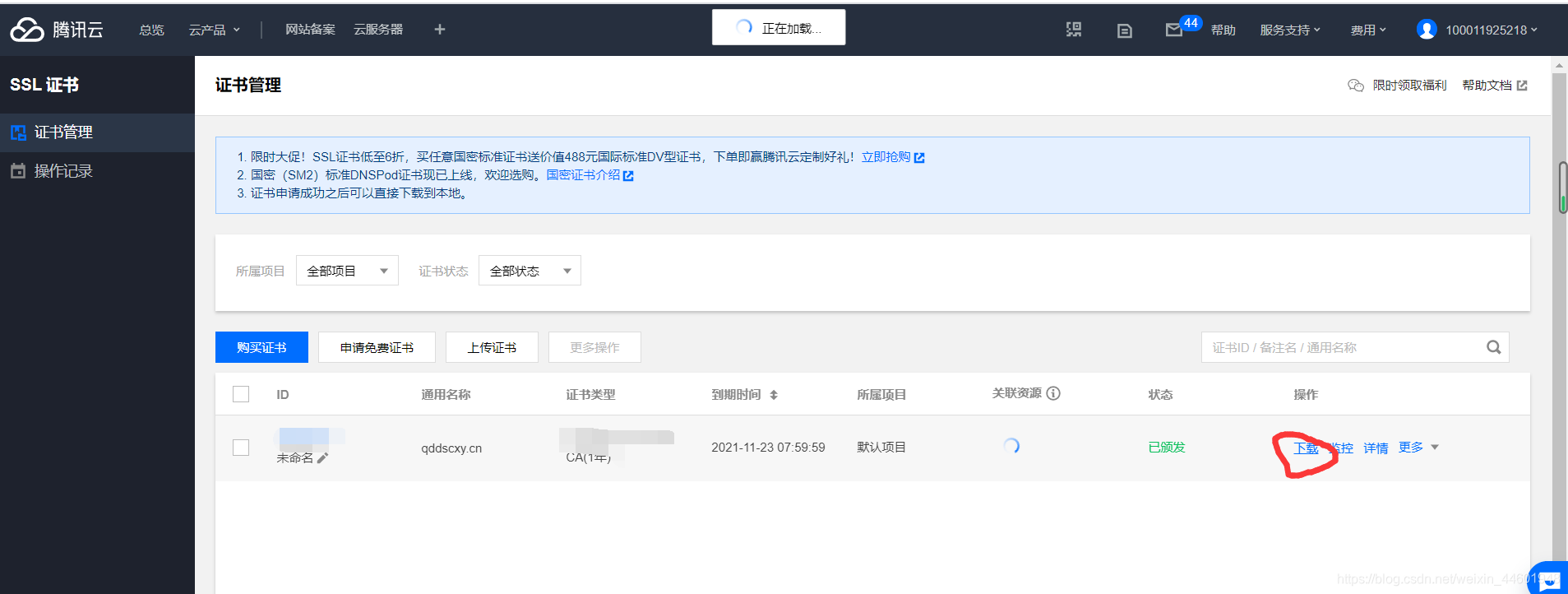This screenshot has width=1568, height=594.
Task: Click the 更多操作 button
Action: 594,347
